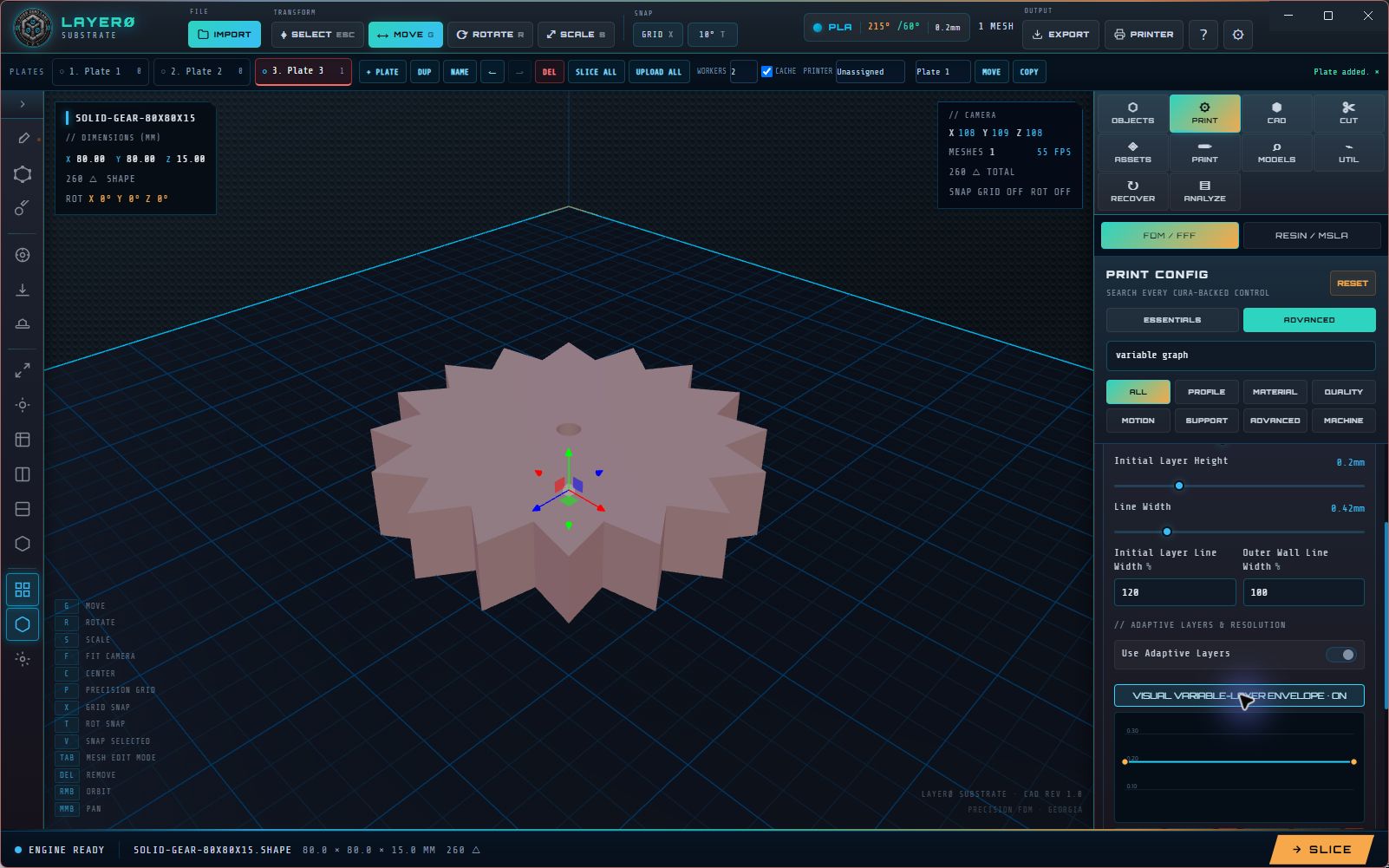
Task: Click the Export output button
Action: point(1060,35)
